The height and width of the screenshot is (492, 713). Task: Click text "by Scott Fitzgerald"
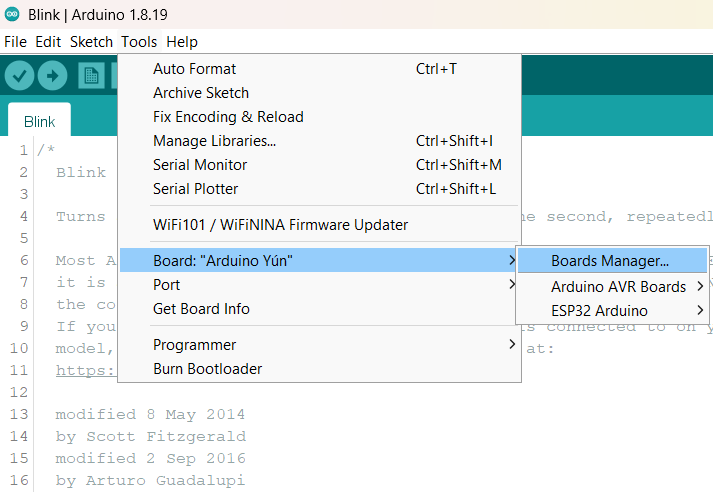(x=151, y=437)
